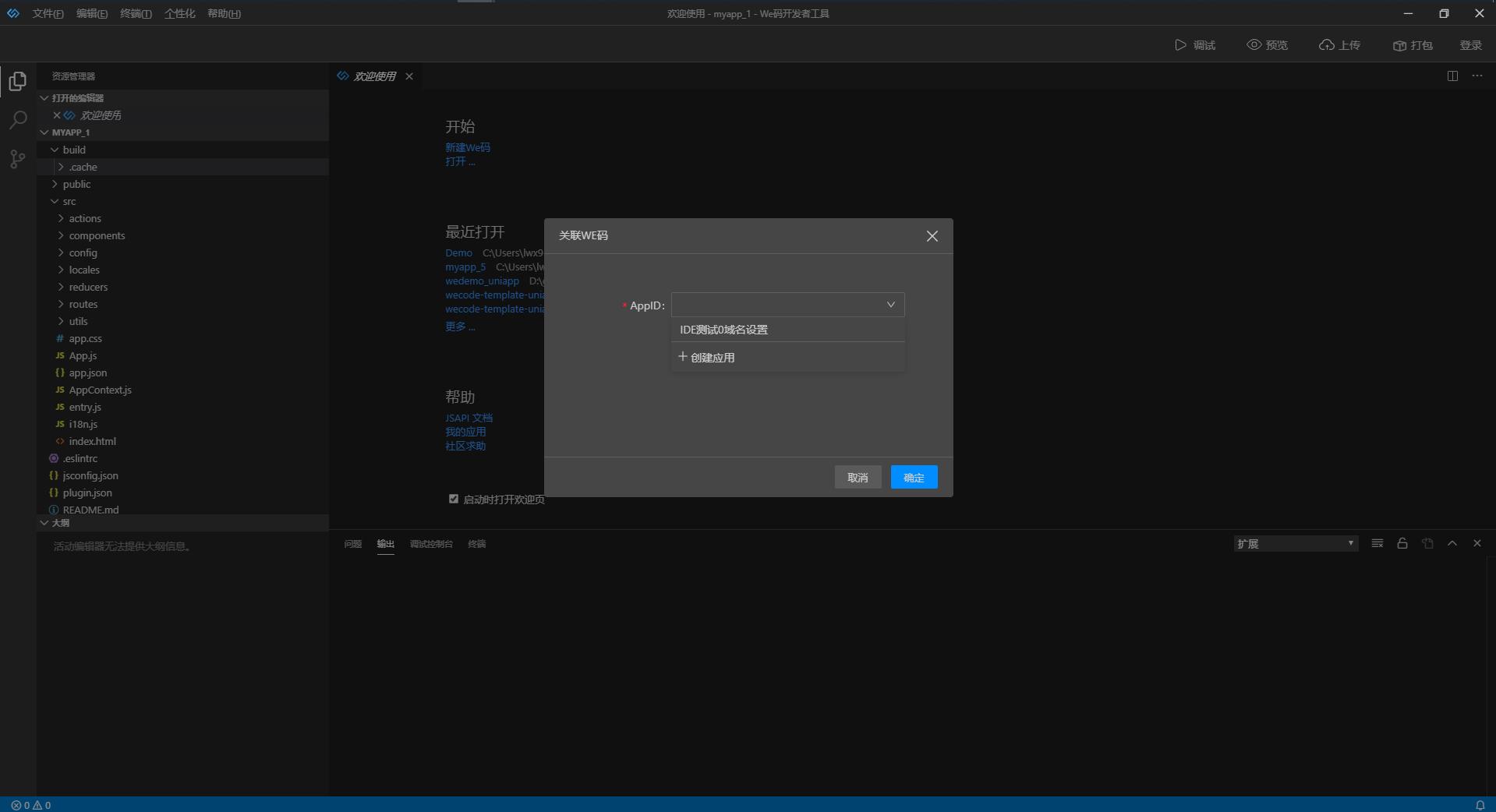
Task: Confirm the dialog with 确定
Action: click(x=914, y=477)
